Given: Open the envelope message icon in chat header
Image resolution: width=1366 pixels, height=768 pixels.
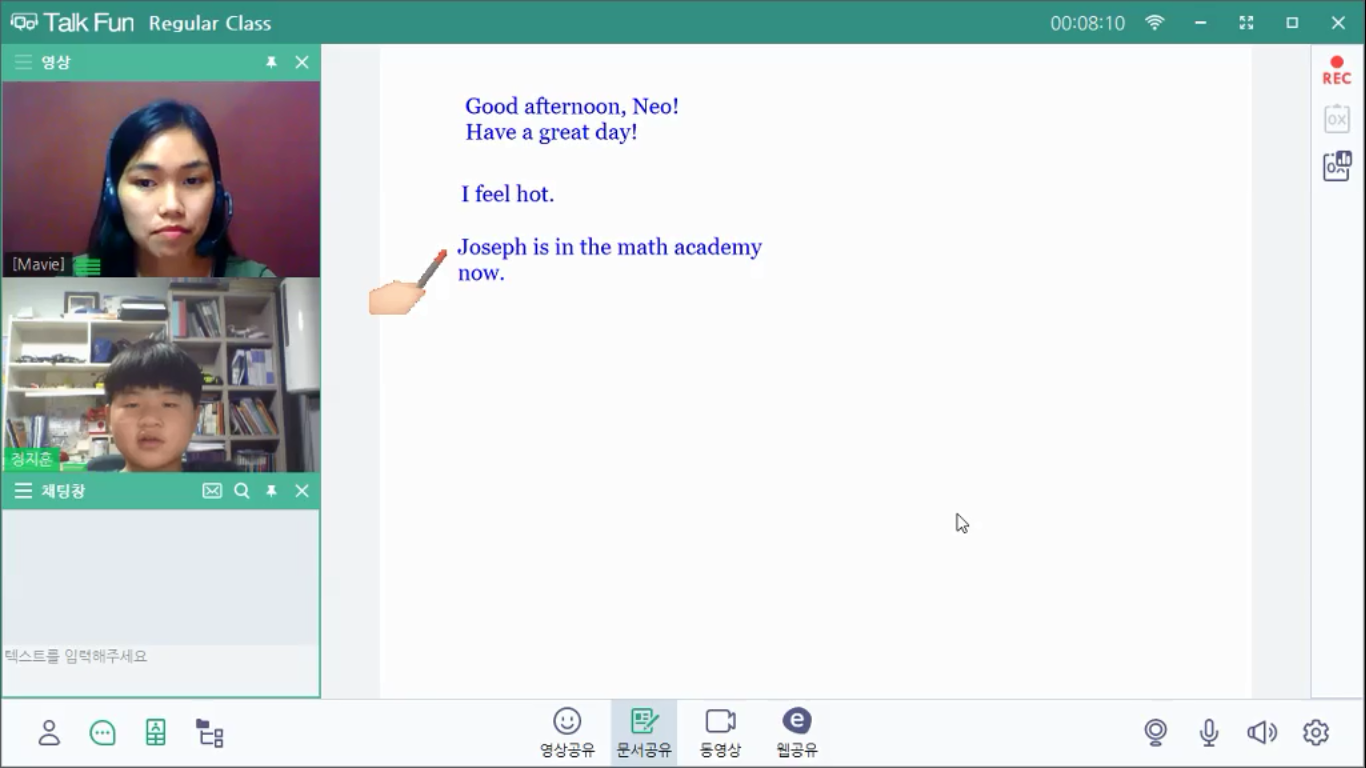Looking at the screenshot, I should pyautogui.click(x=212, y=491).
